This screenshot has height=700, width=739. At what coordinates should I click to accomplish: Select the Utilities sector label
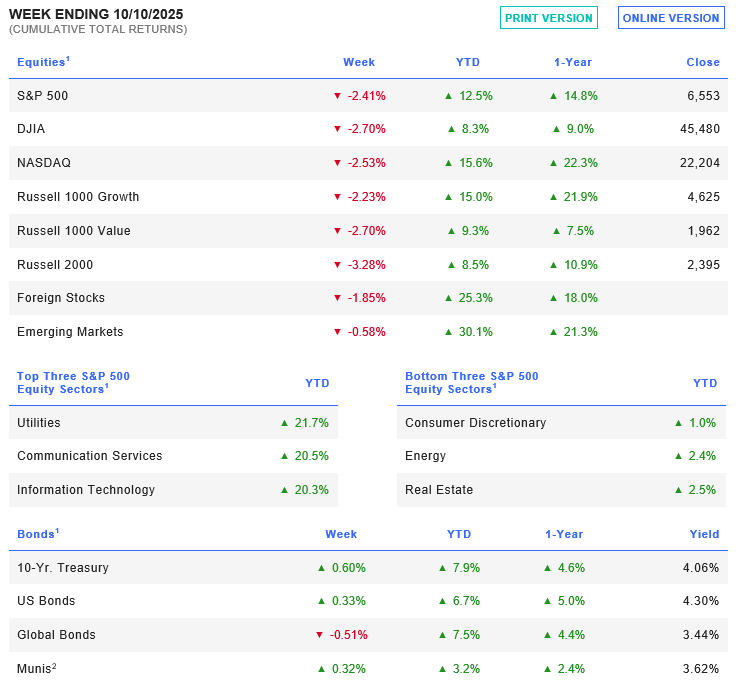(x=39, y=422)
